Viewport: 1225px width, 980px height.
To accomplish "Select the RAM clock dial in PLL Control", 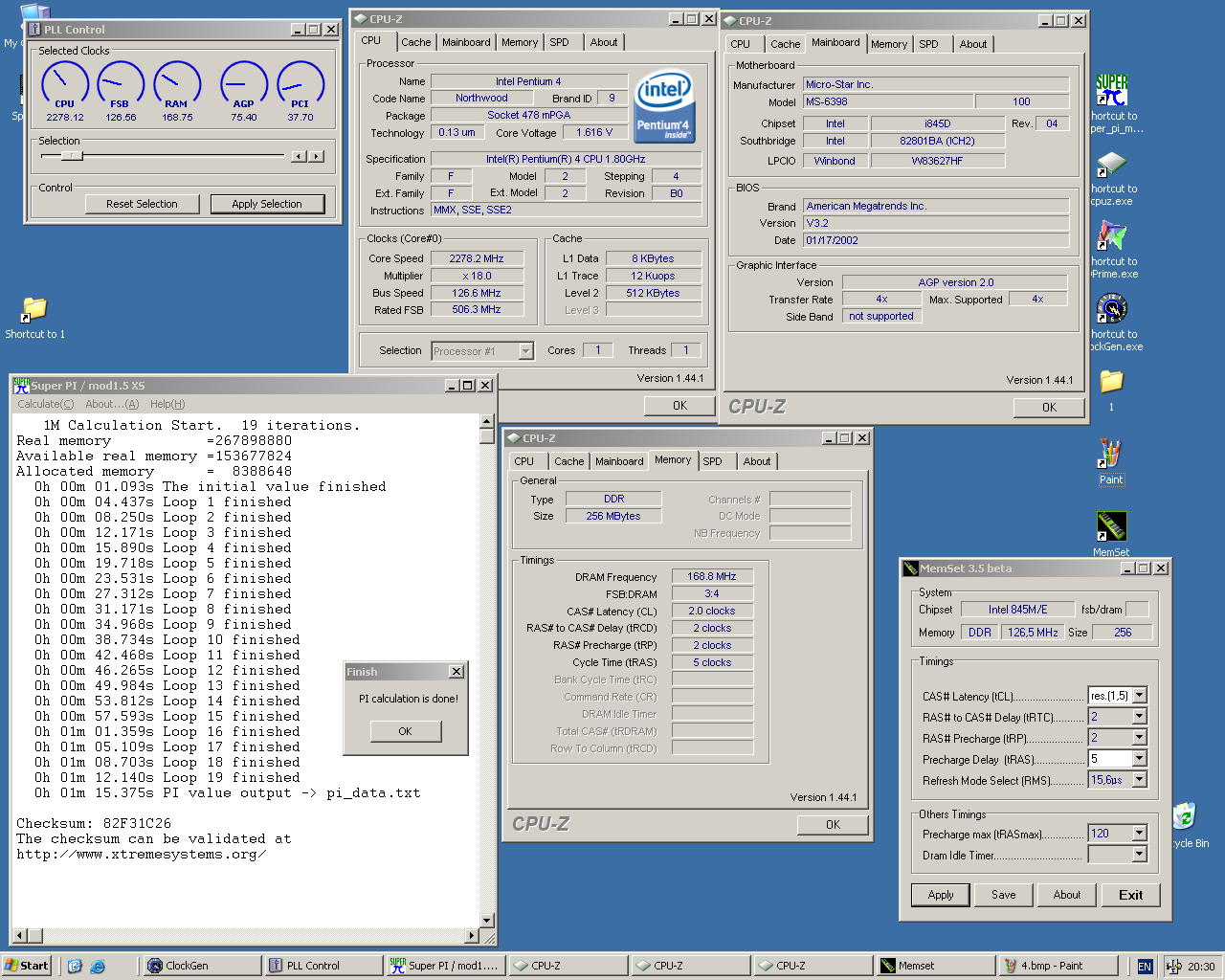I will [x=177, y=84].
